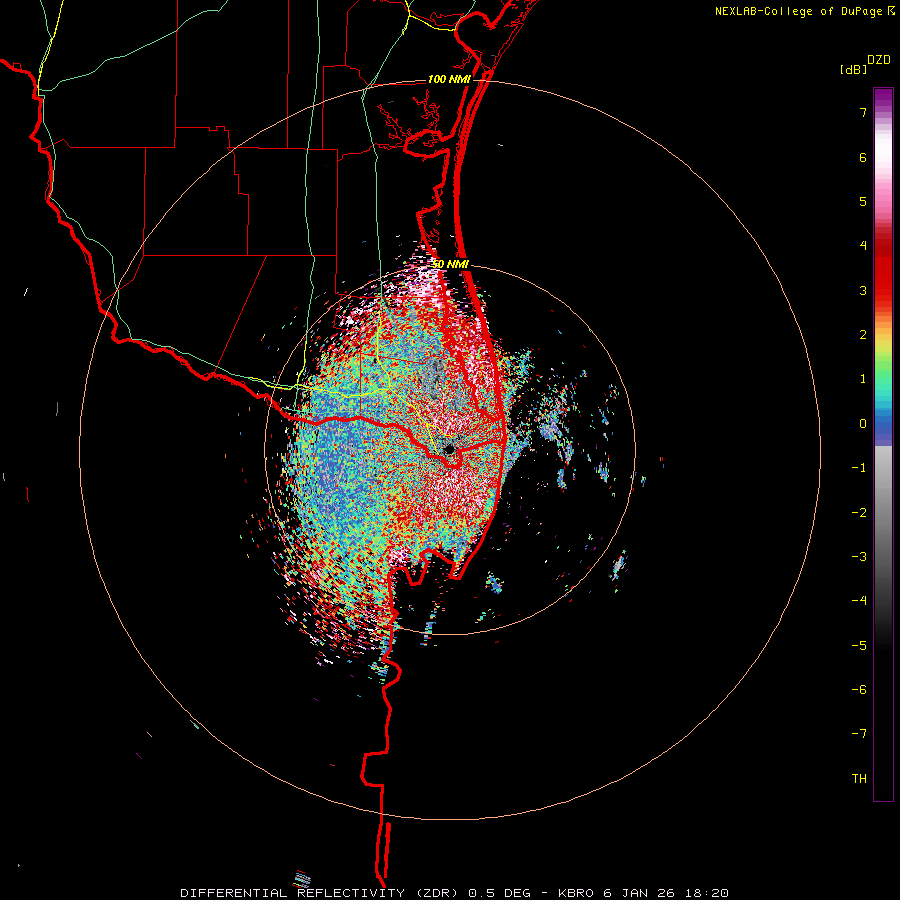
Task: Click the 50 NMI range ring label
Action: [x=450, y=264]
